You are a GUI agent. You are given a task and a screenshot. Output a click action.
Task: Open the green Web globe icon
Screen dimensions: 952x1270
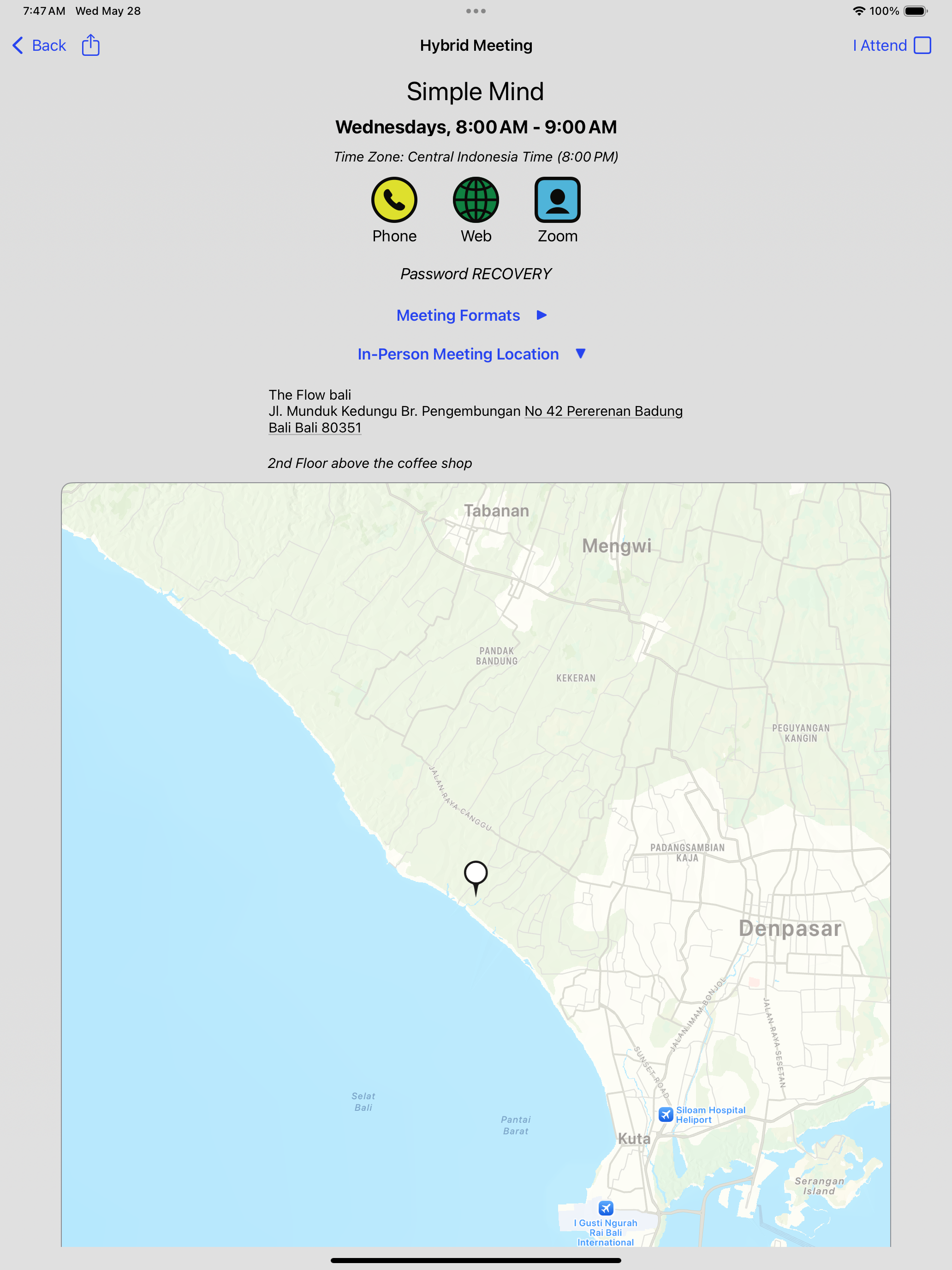click(476, 200)
